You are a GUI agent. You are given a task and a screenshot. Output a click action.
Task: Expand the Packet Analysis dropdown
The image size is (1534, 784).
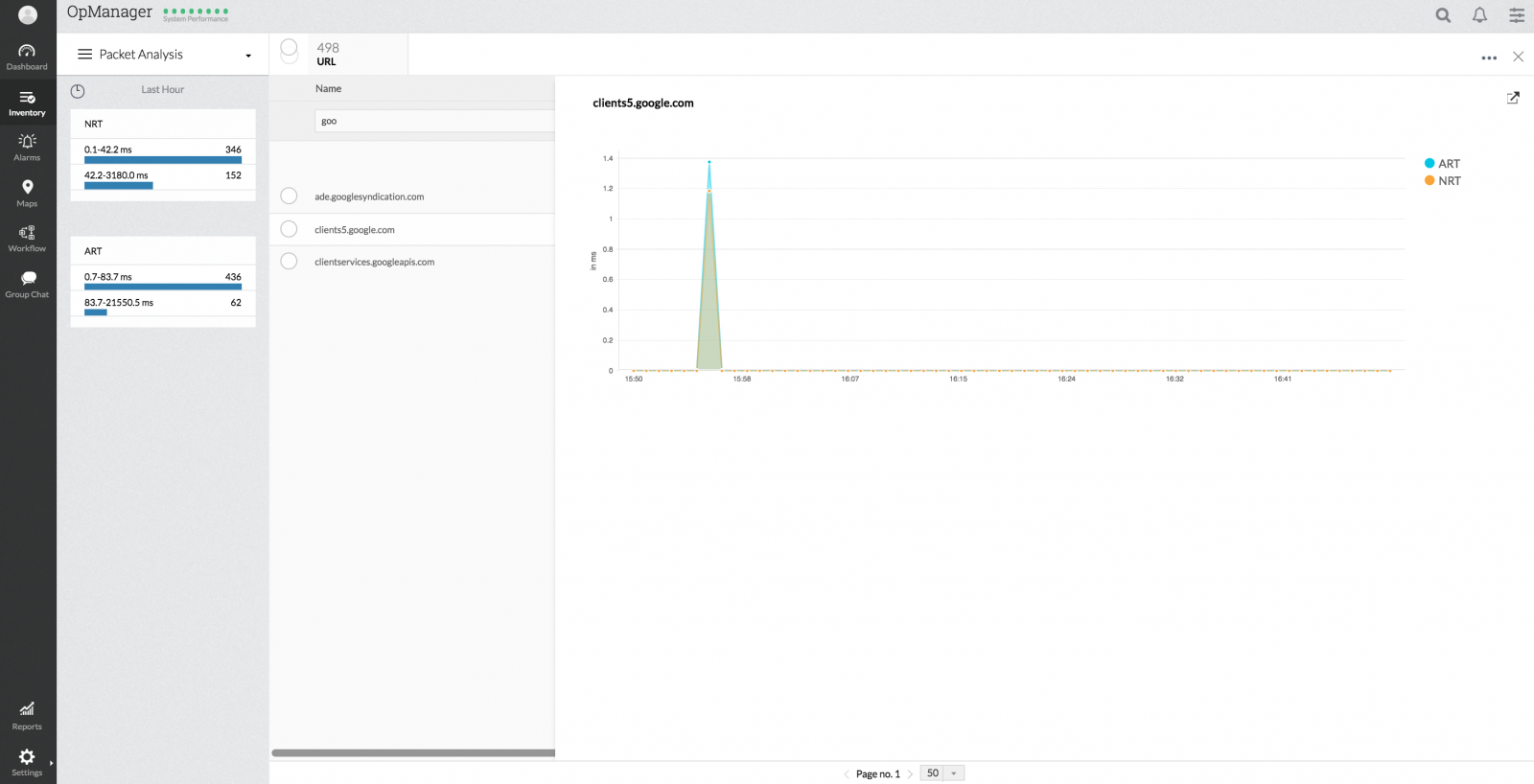click(x=248, y=56)
